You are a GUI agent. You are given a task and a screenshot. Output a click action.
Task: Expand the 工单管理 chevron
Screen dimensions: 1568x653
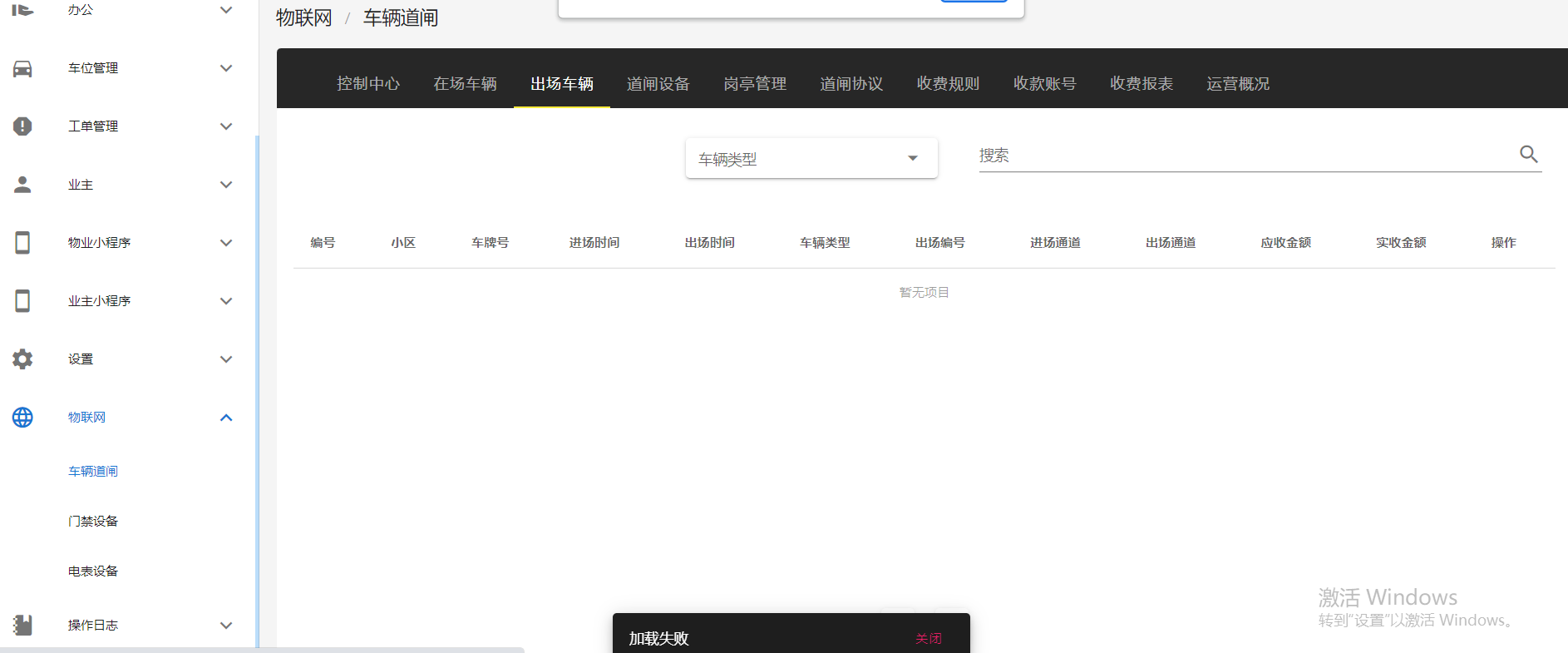coord(226,126)
